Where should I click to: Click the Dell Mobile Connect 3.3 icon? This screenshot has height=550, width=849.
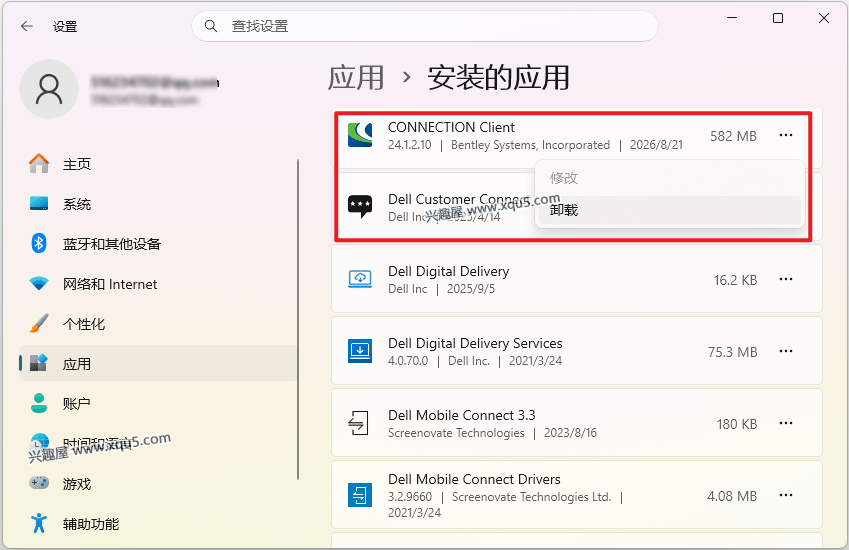359,423
